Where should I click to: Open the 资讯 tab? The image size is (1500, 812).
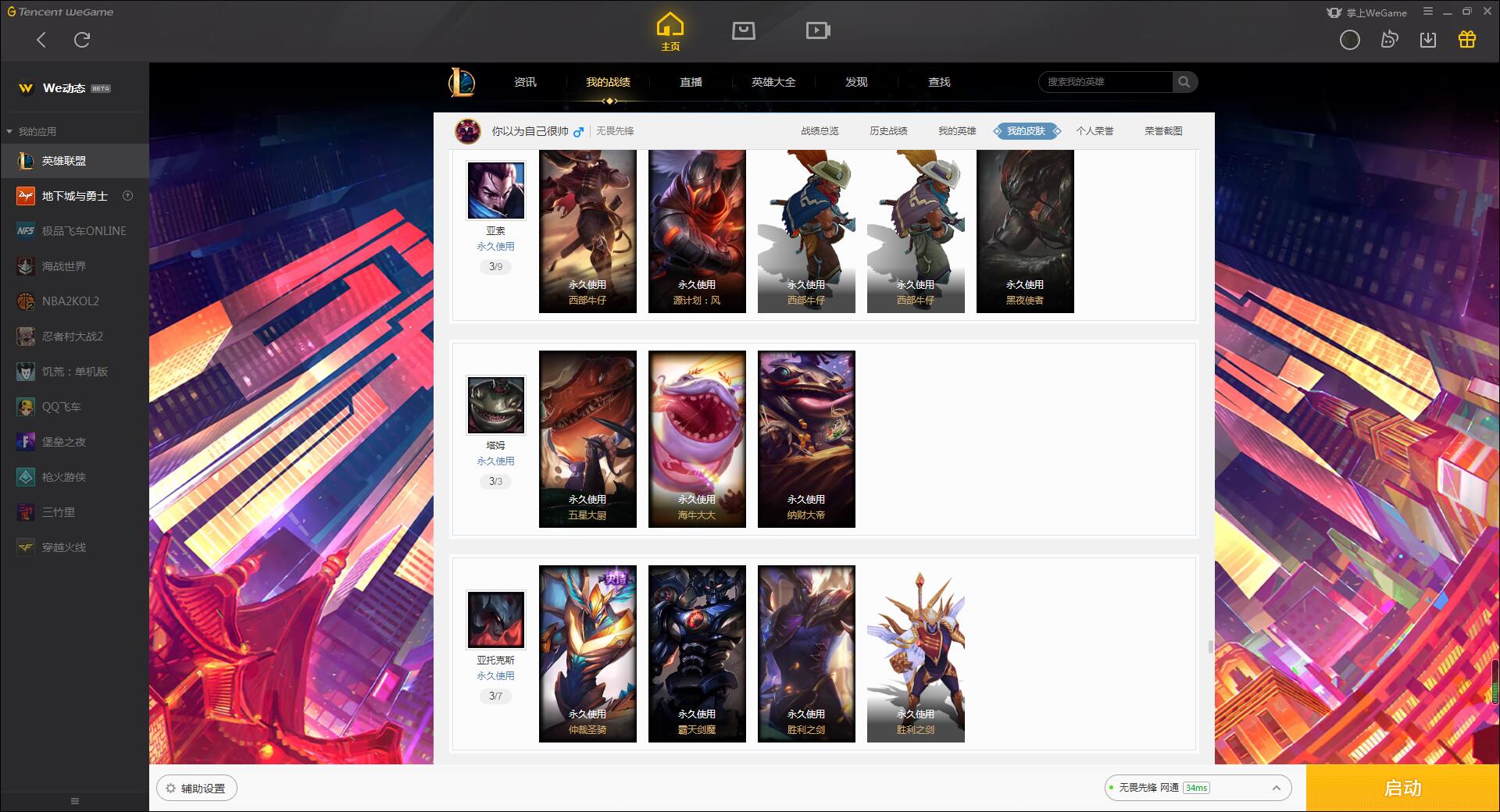tap(525, 82)
